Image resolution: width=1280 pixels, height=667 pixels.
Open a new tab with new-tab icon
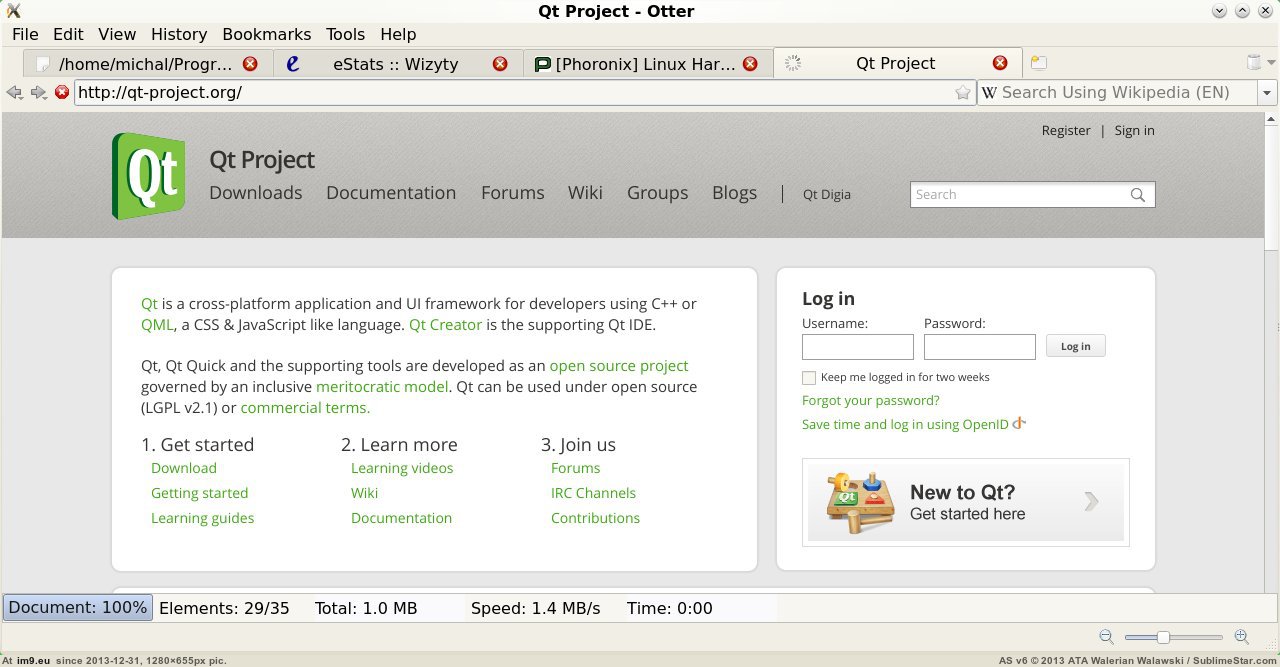click(x=1039, y=63)
